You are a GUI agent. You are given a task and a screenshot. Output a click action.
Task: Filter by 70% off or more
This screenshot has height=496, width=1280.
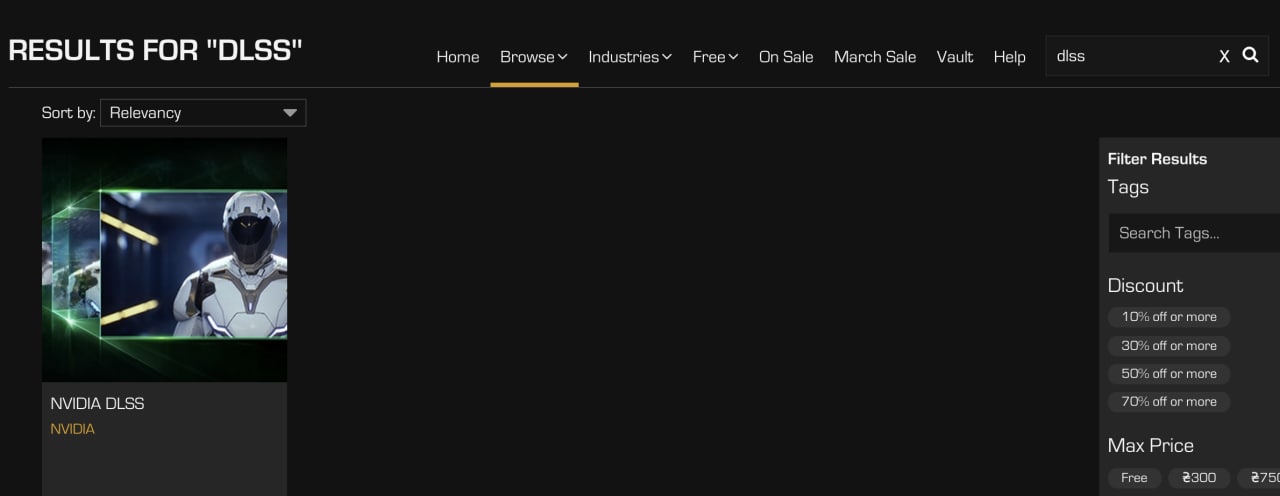pos(1169,402)
